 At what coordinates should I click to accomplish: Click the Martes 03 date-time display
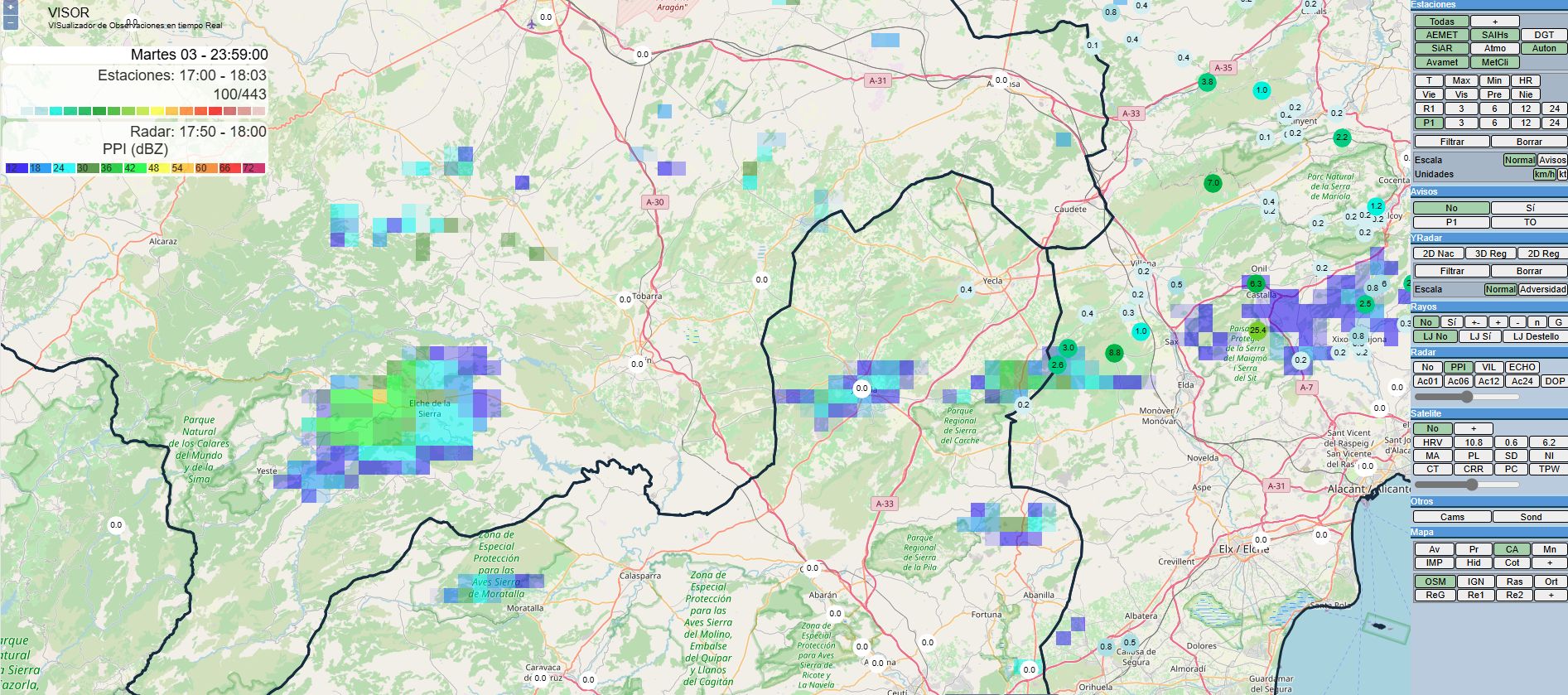pos(199,55)
